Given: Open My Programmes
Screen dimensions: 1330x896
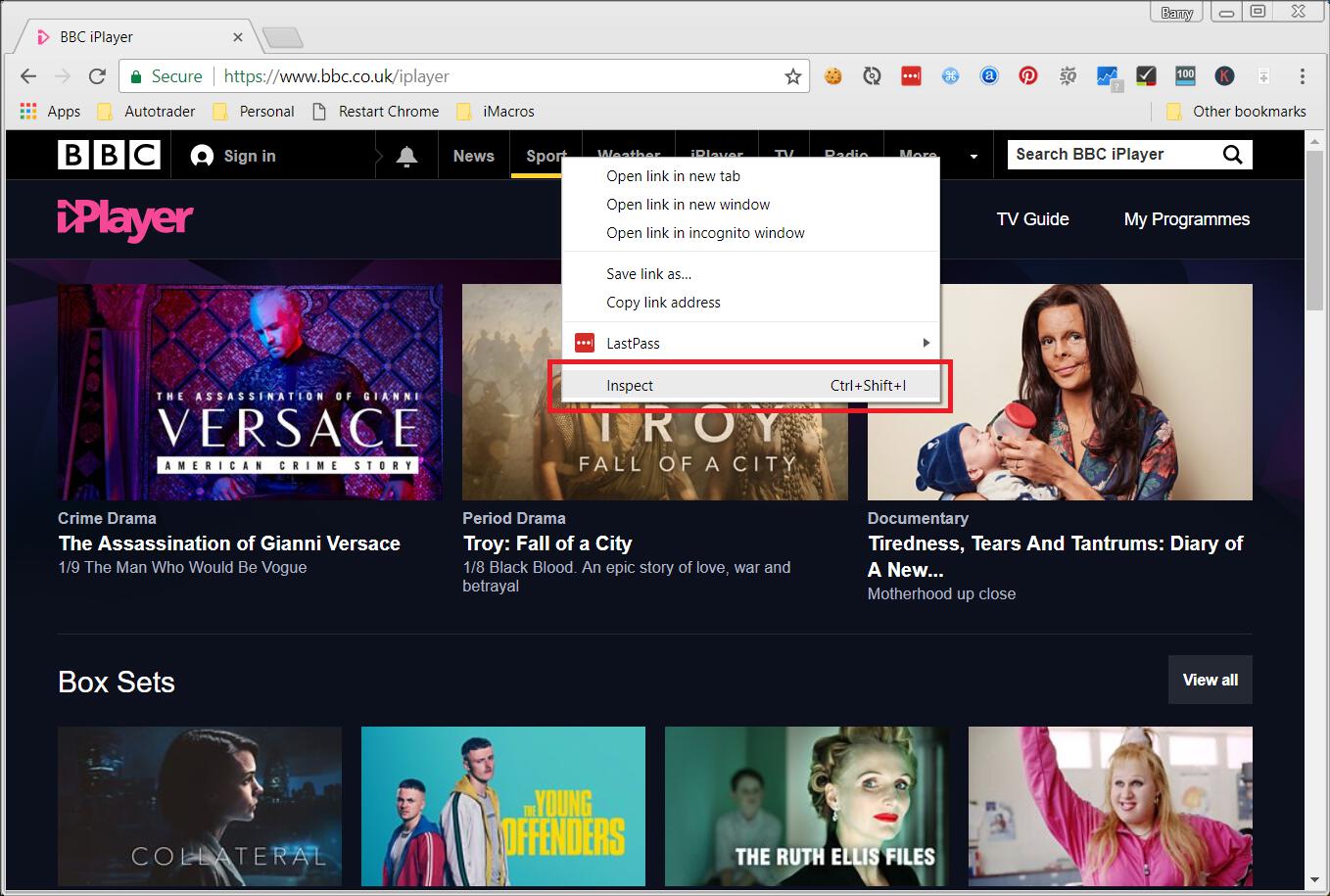Looking at the screenshot, I should point(1187,219).
